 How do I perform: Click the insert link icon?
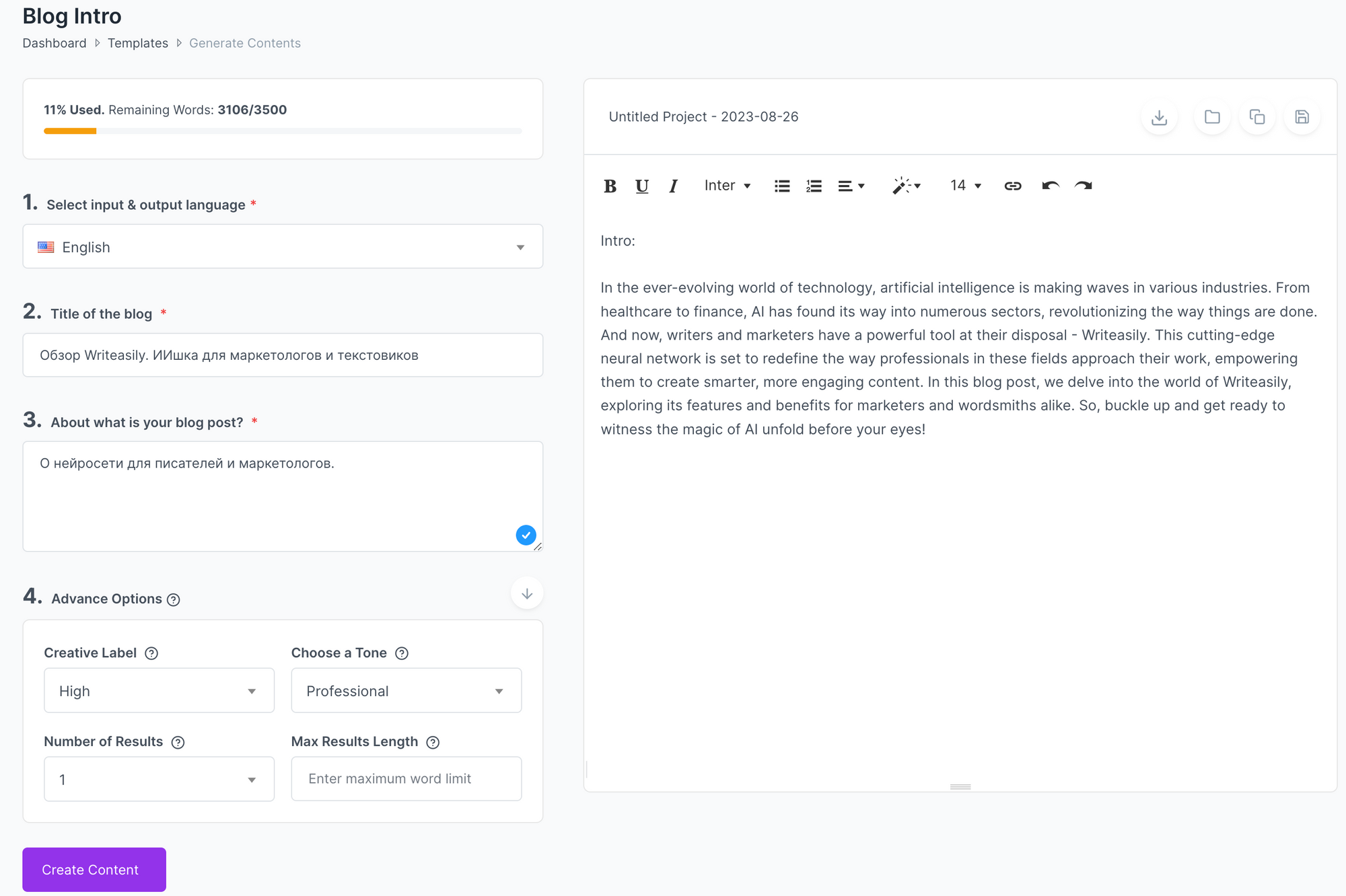pos(1013,186)
